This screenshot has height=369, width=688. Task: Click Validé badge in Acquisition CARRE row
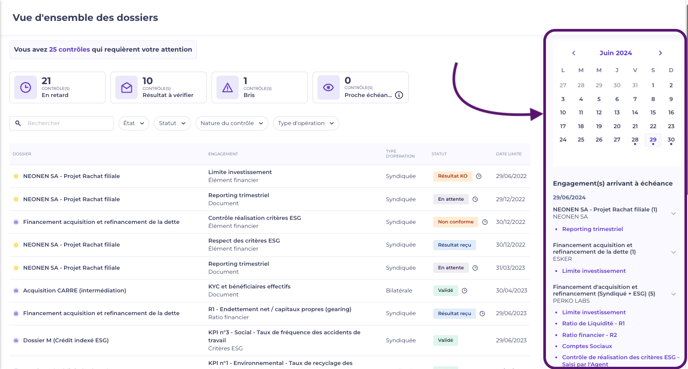[445, 290]
